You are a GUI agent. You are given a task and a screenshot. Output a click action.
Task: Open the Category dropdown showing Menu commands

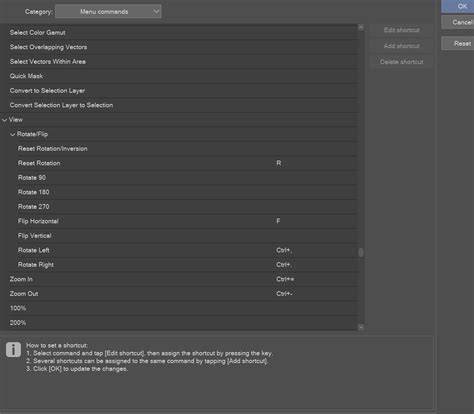point(108,12)
